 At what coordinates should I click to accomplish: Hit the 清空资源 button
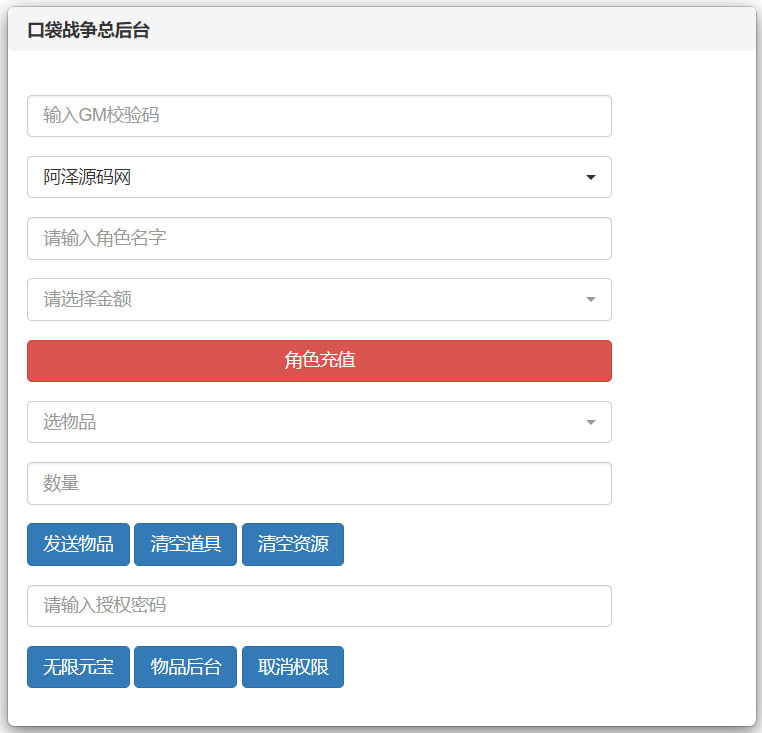pyautogui.click(x=292, y=545)
